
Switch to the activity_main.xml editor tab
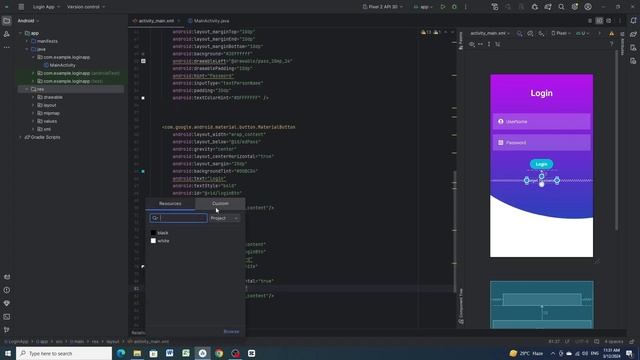(156, 21)
